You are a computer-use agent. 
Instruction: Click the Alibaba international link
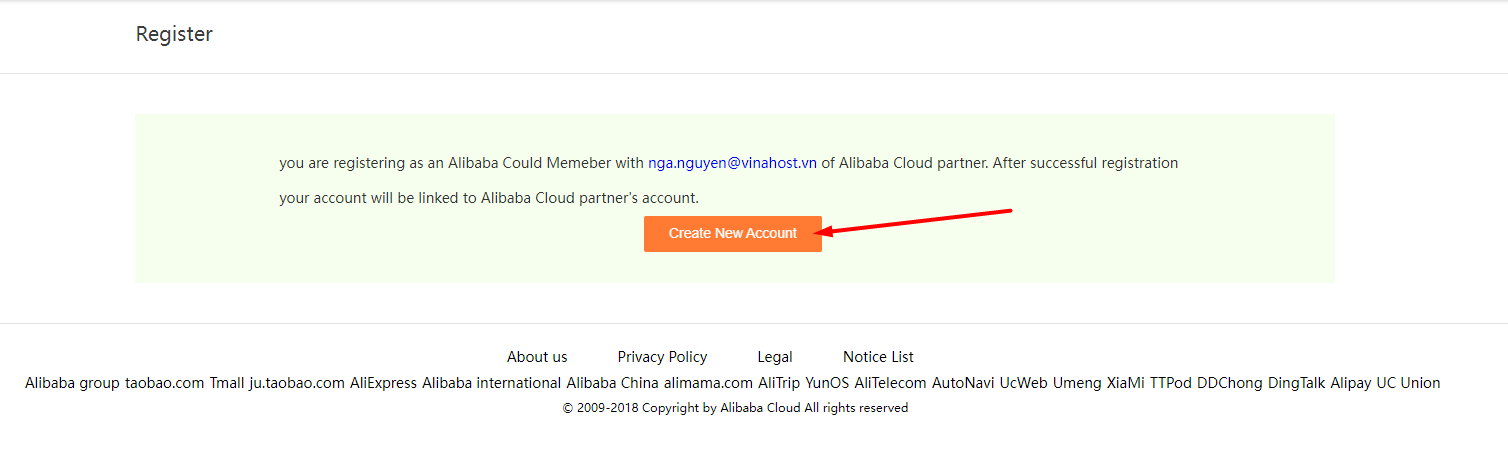(x=491, y=383)
